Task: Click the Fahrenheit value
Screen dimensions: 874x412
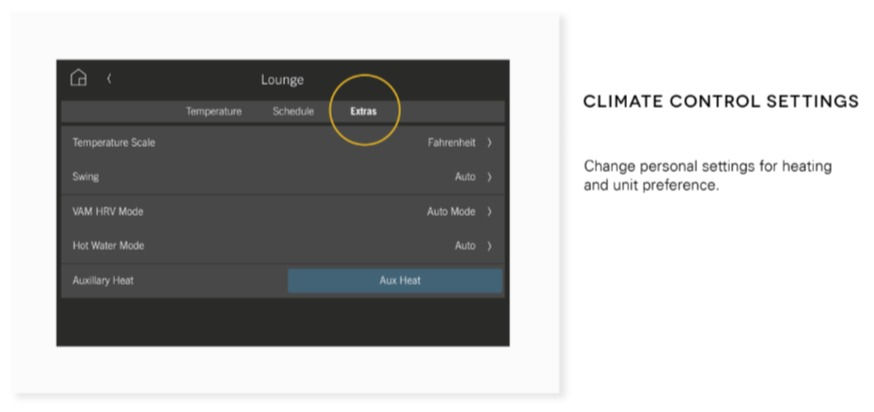Action: (x=451, y=143)
